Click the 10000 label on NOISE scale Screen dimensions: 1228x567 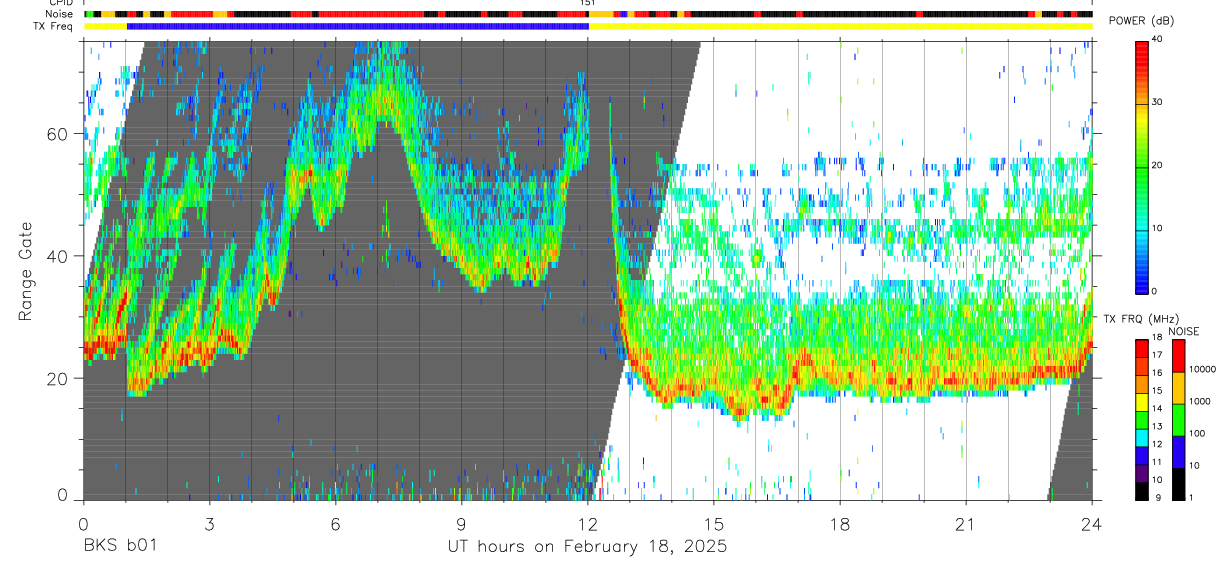tap(1202, 369)
